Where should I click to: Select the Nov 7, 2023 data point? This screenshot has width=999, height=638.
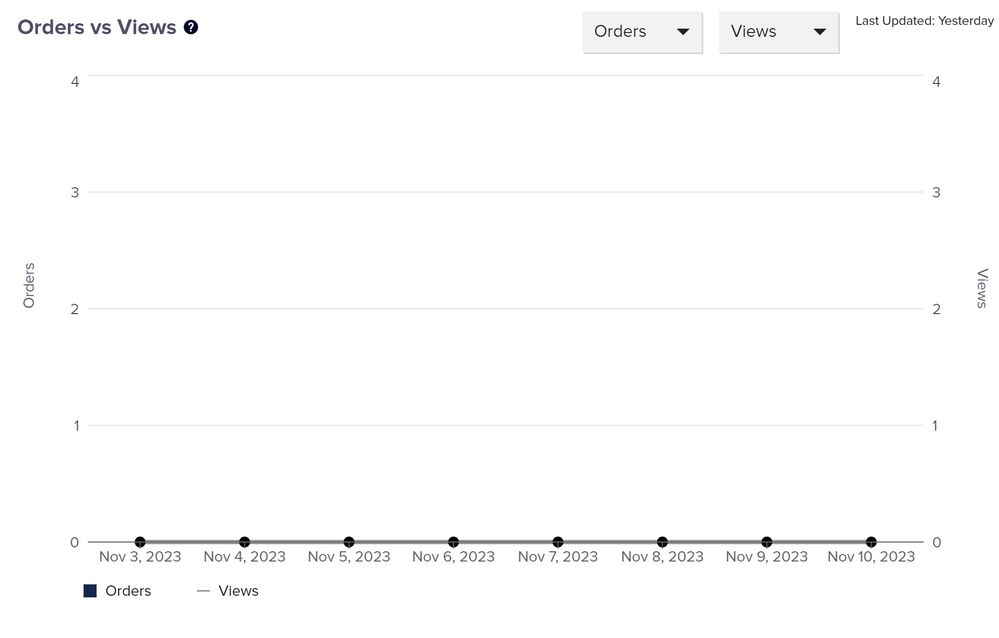coord(558,542)
